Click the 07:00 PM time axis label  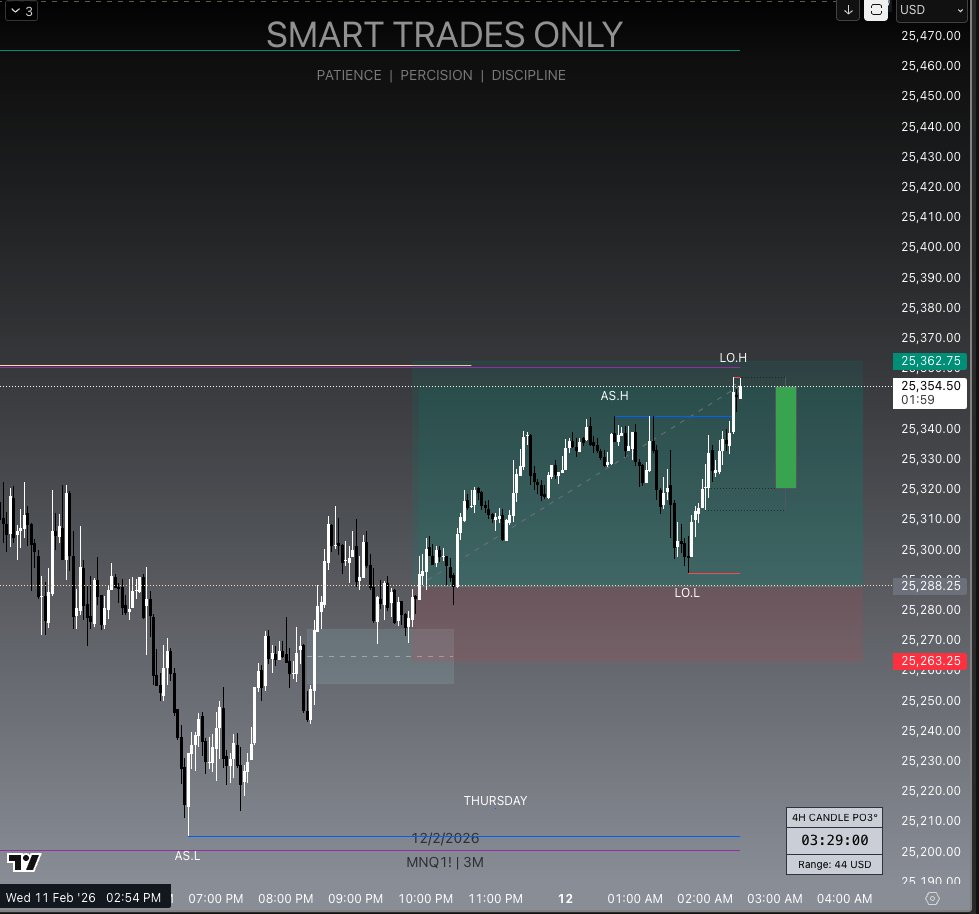215,898
